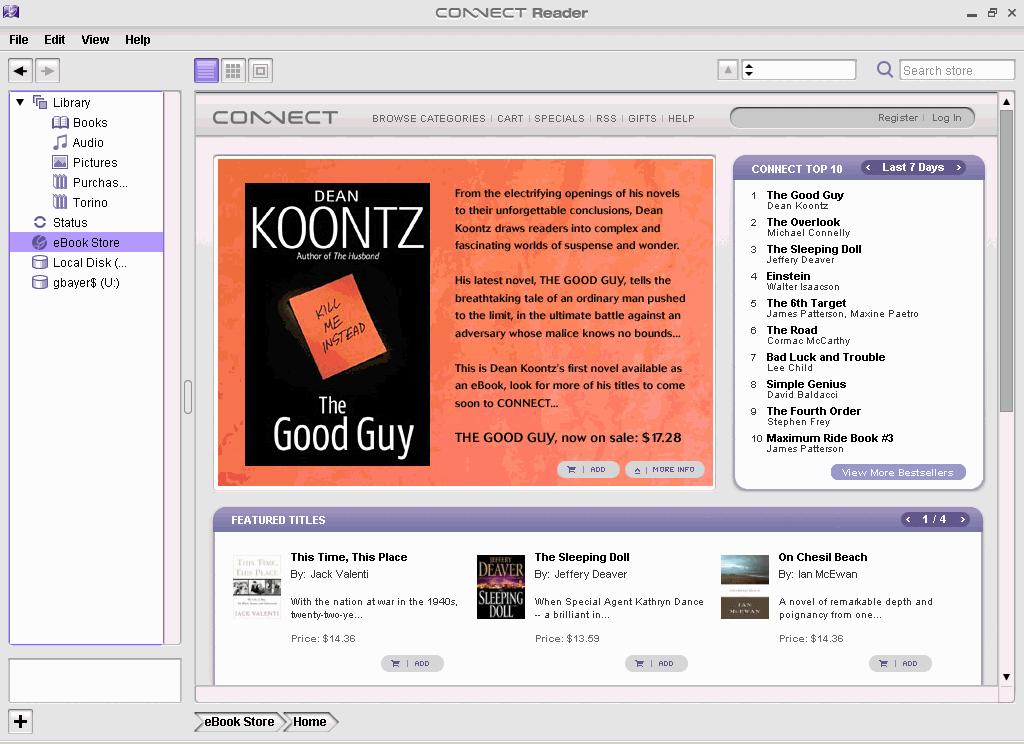Open the File menu
Screen dimensions: 1024x744
tap(18, 40)
